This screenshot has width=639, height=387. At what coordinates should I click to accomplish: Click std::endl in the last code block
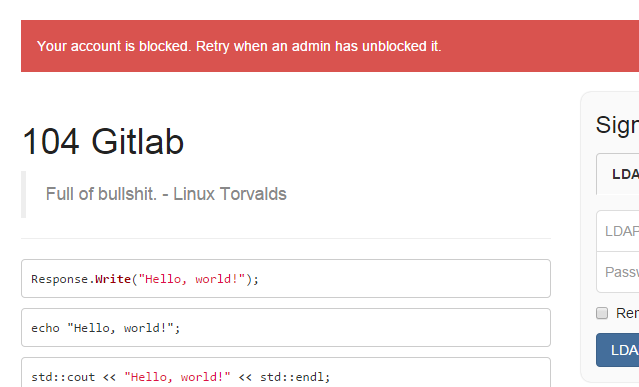coord(293,377)
